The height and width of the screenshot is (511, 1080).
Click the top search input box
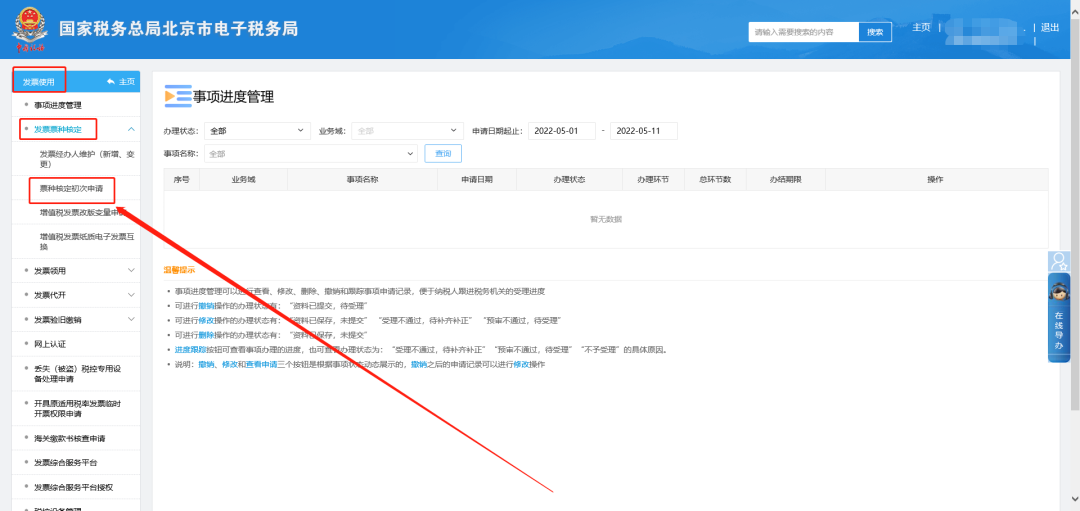(803, 32)
